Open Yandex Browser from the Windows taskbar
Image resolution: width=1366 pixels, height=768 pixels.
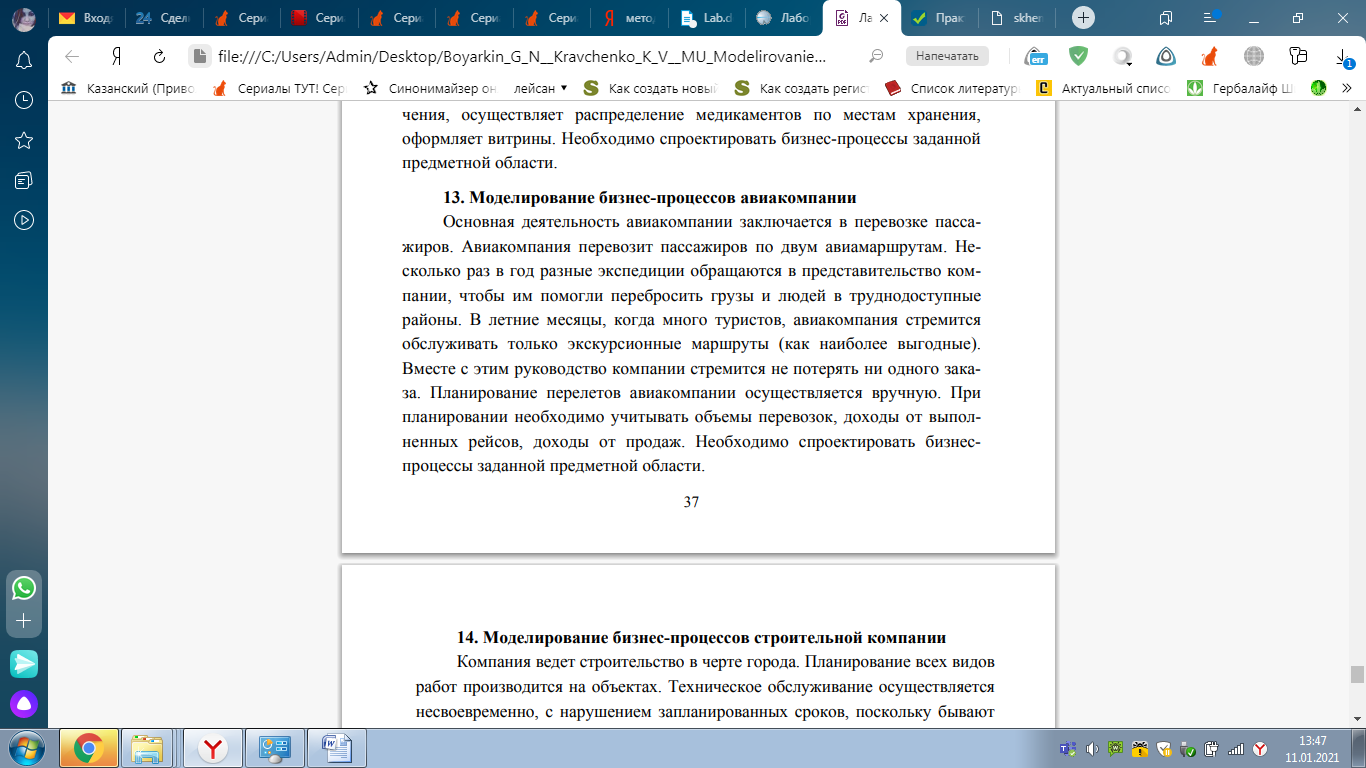[212, 748]
